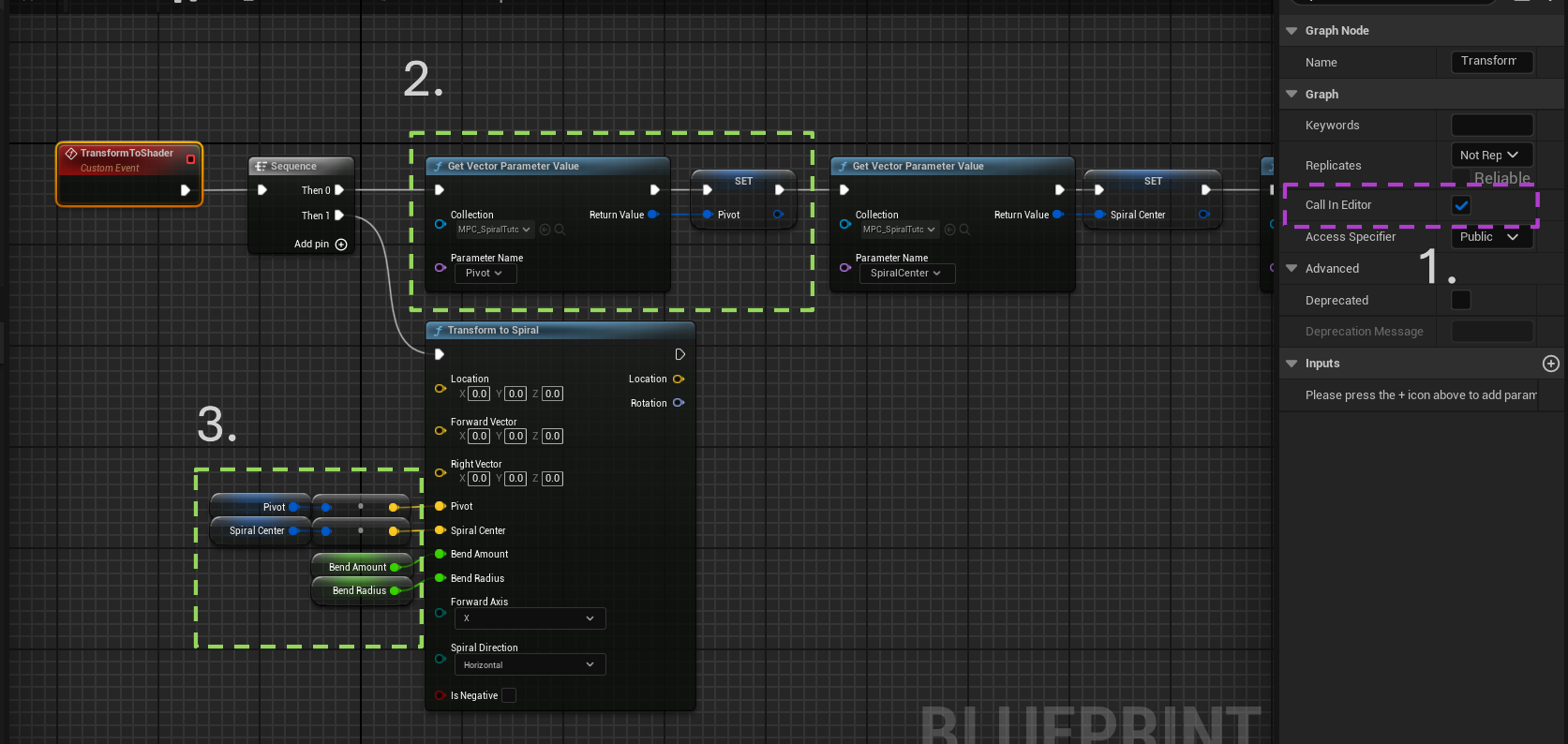The width and height of the screenshot is (1568, 744).
Task: Toggle the Call In Editor checkbox
Action: click(1461, 205)
